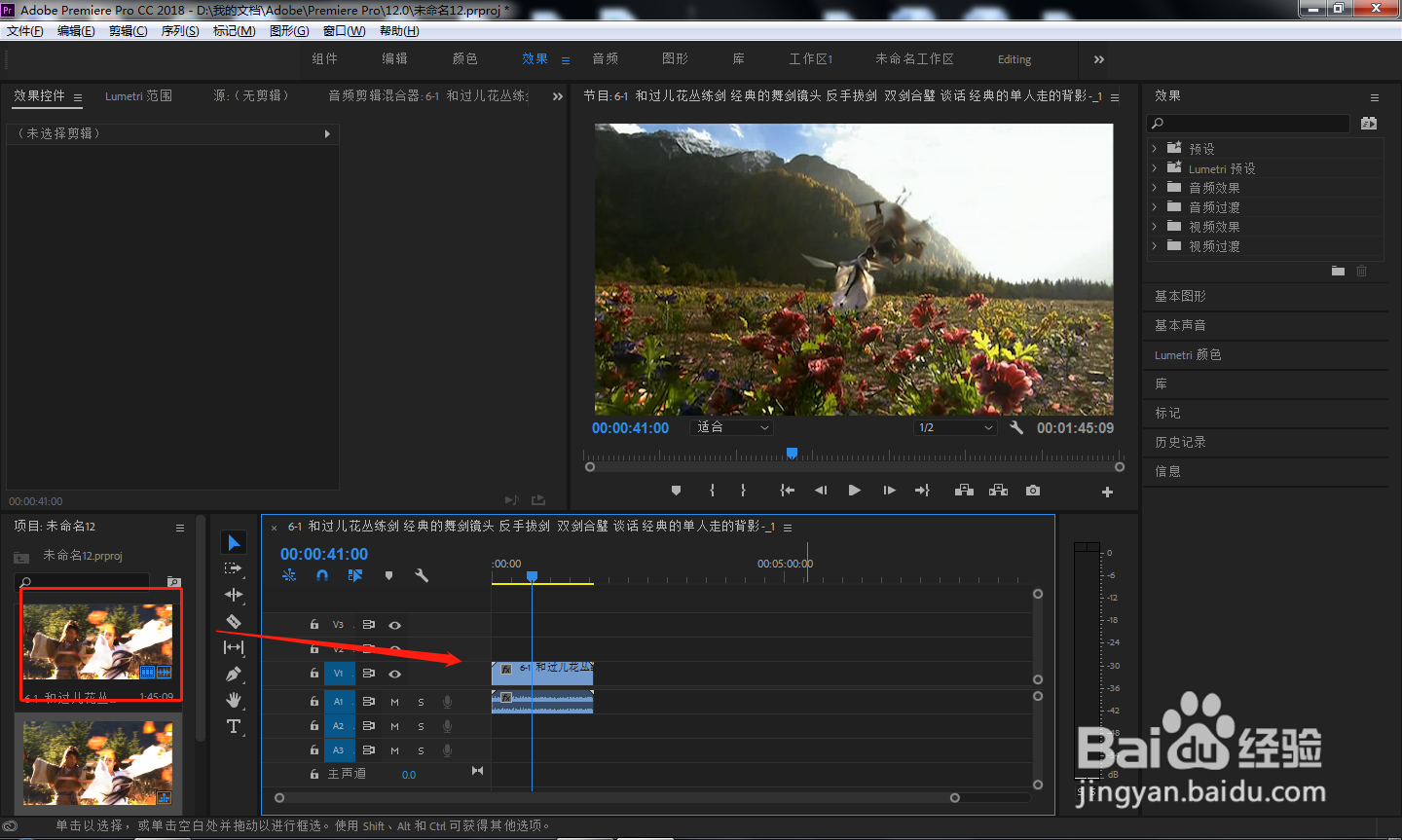Screen dimensions: 1402x840
Task: Expand 视频效果 folder
Action: click(x=1155, y=227)
